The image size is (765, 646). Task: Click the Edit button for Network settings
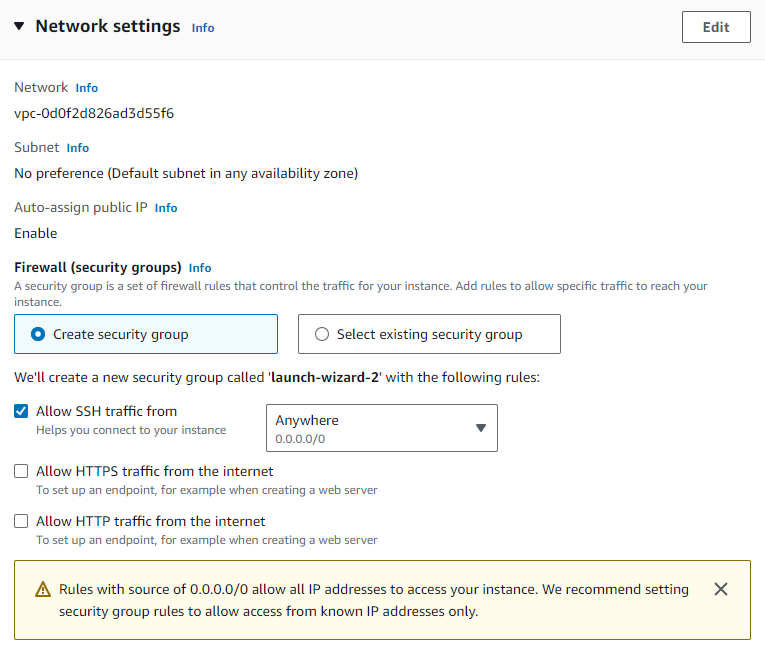pos(716,27)
